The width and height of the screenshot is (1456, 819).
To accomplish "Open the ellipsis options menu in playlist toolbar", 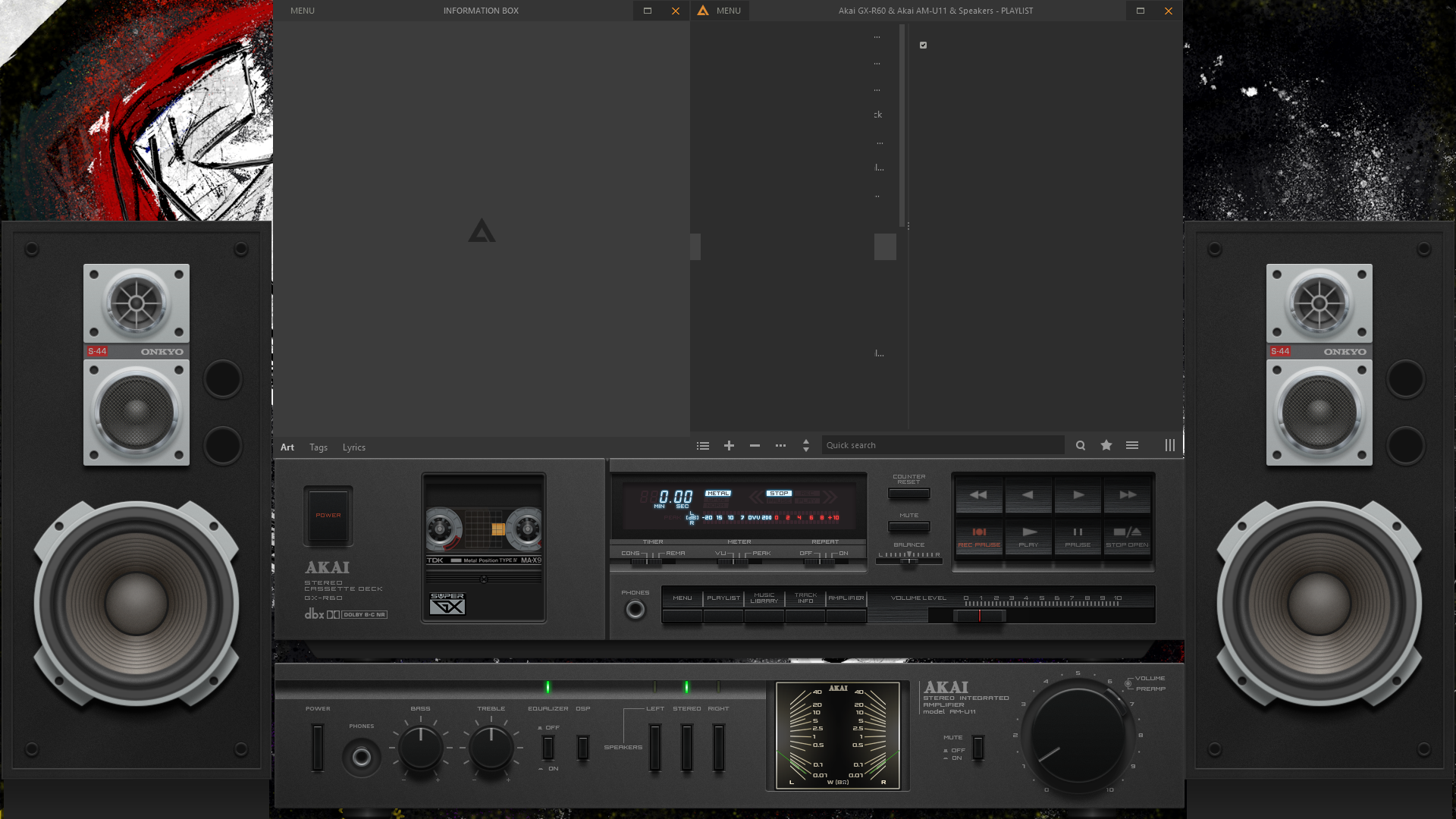I will [780, 445].
